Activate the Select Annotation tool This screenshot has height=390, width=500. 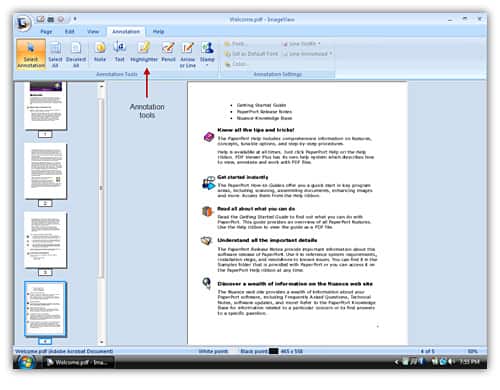tap(31, 54)
